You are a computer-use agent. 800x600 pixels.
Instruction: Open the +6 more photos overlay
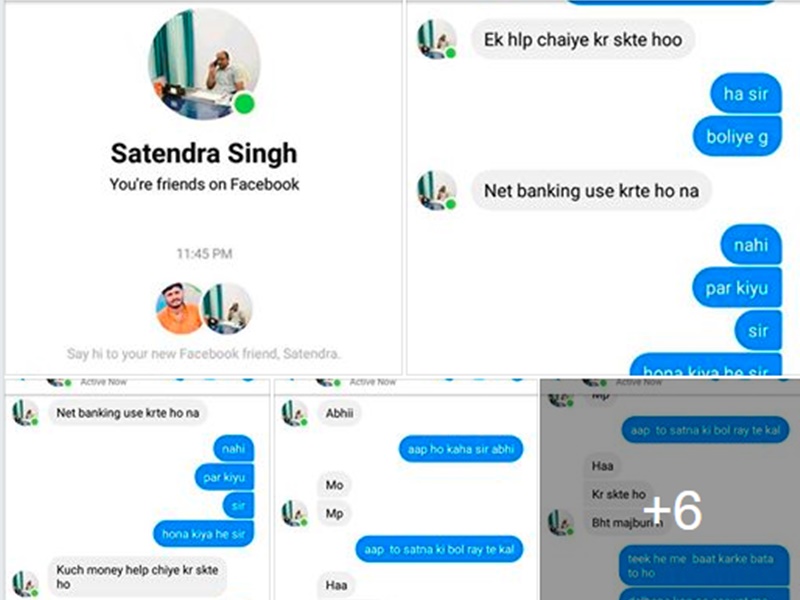pos(670,489)
